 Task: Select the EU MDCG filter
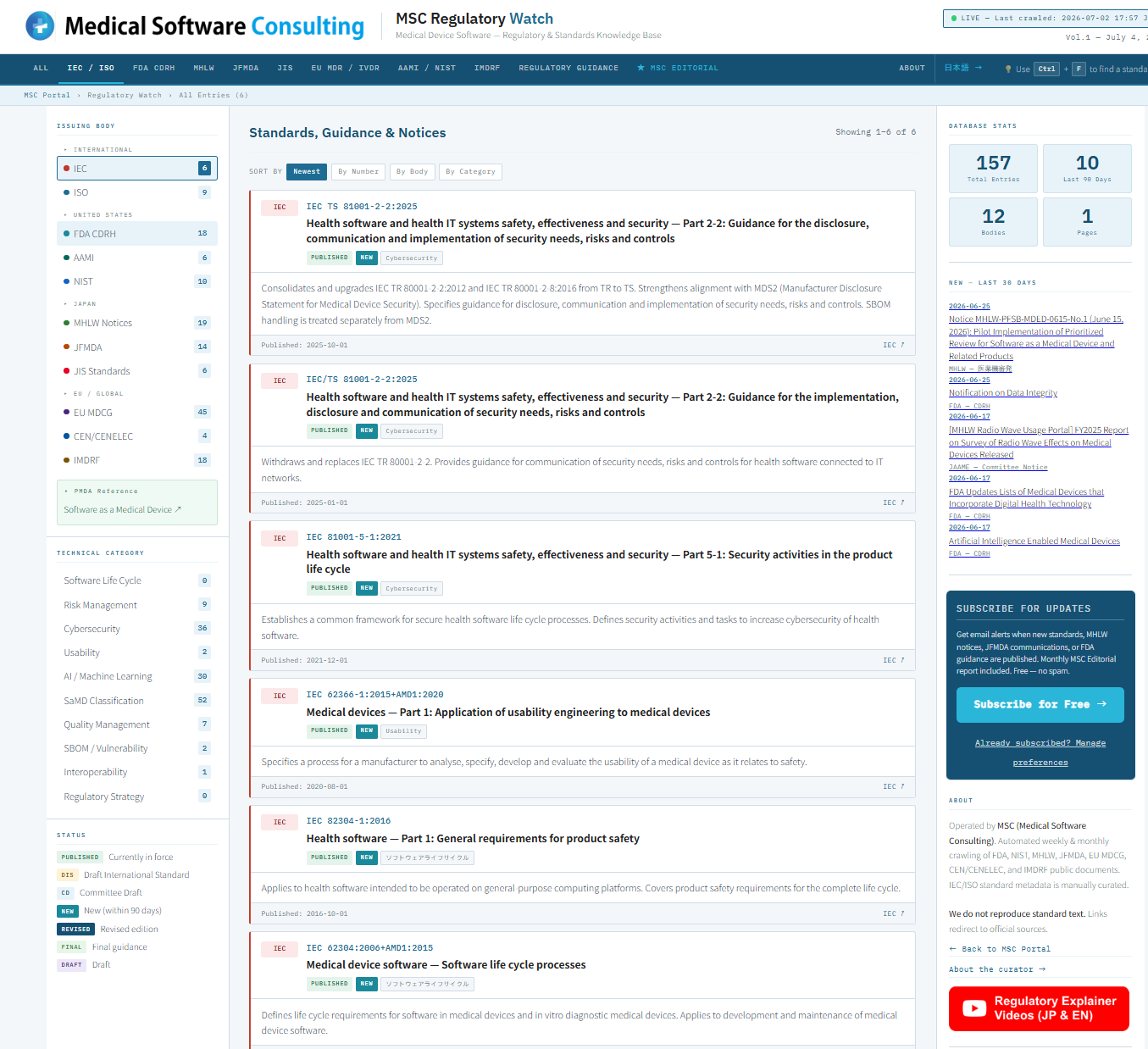pos(137,413)
